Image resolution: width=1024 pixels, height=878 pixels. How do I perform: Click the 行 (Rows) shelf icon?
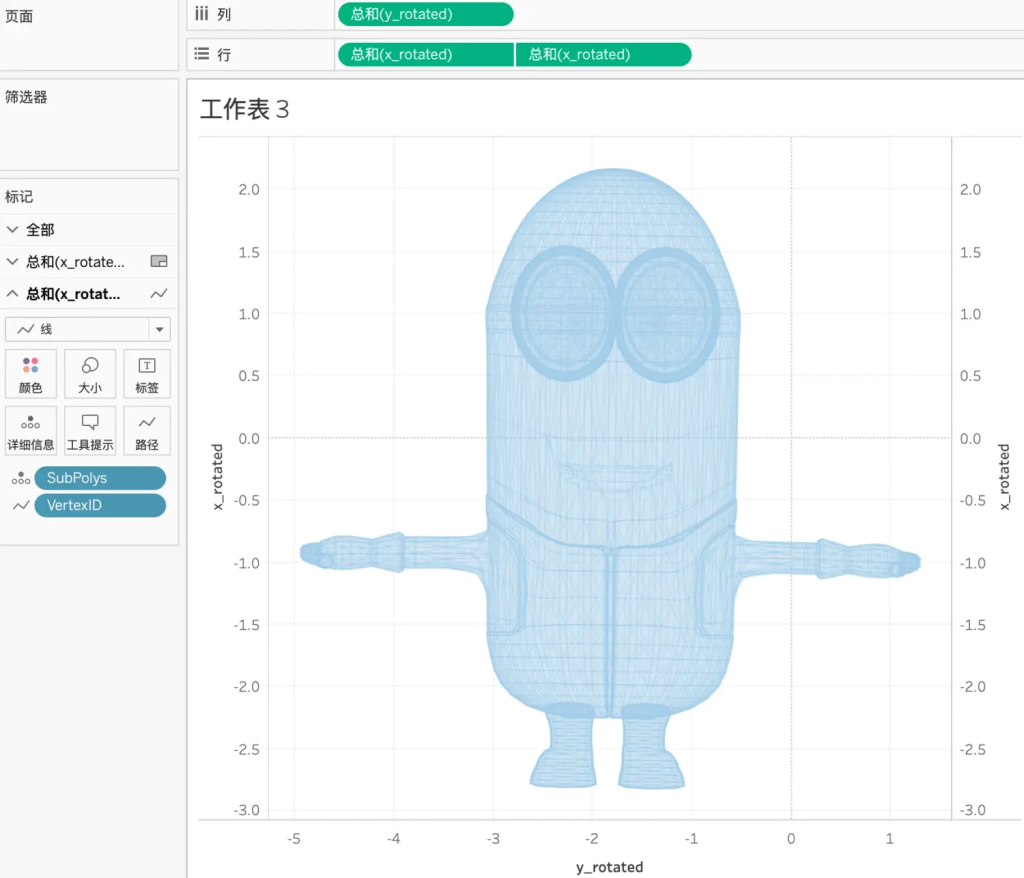[202, 54]
